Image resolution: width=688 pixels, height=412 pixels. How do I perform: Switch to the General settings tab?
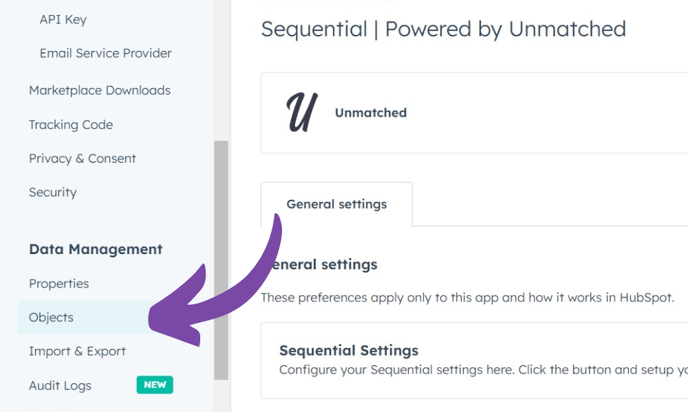pos(336,204)
